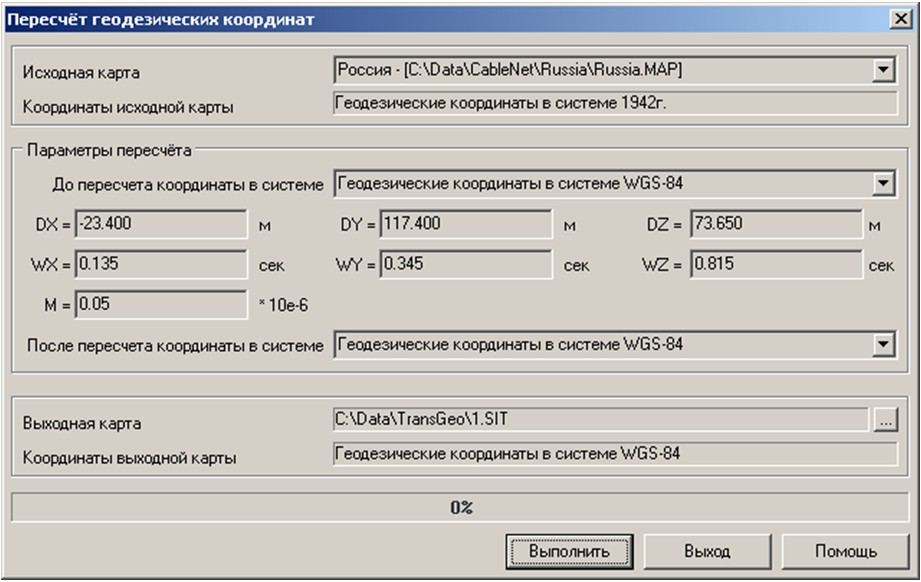Open the 'До пересчета' coordinate system dropdown

881,185
